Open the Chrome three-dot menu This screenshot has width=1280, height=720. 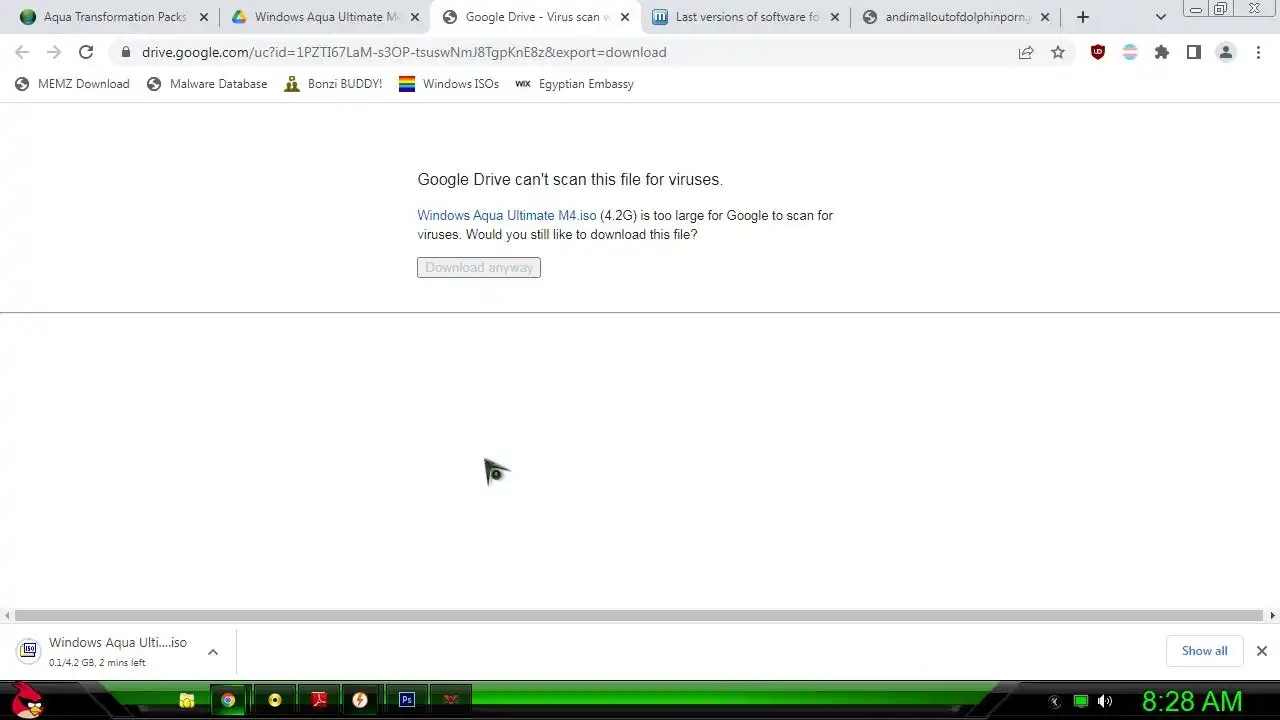tap(1258, 52)
